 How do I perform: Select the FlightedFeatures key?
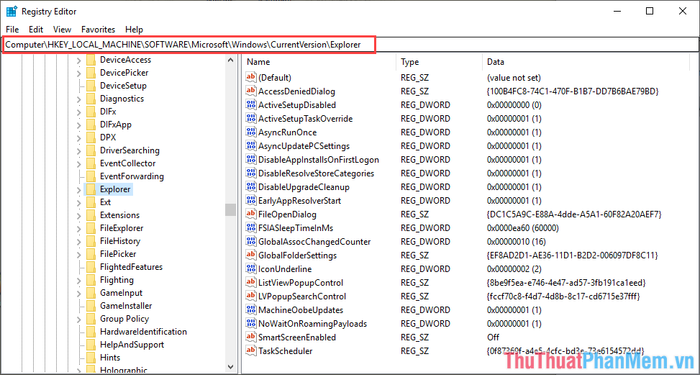point(131,267)
